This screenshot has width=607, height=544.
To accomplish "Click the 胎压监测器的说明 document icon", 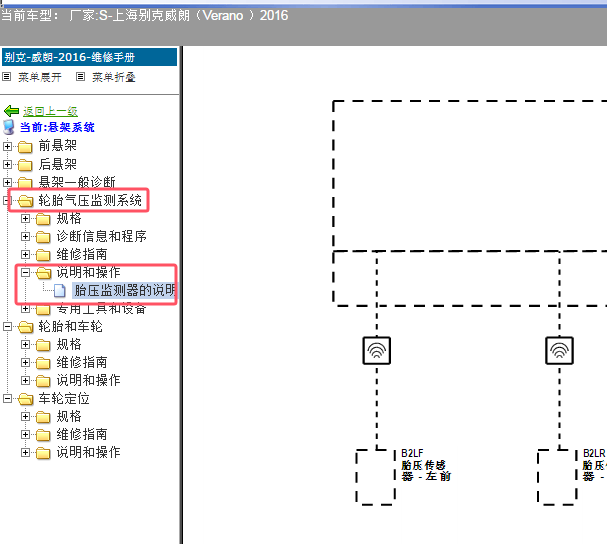I will pyautogui.click(x=60, y=291).
